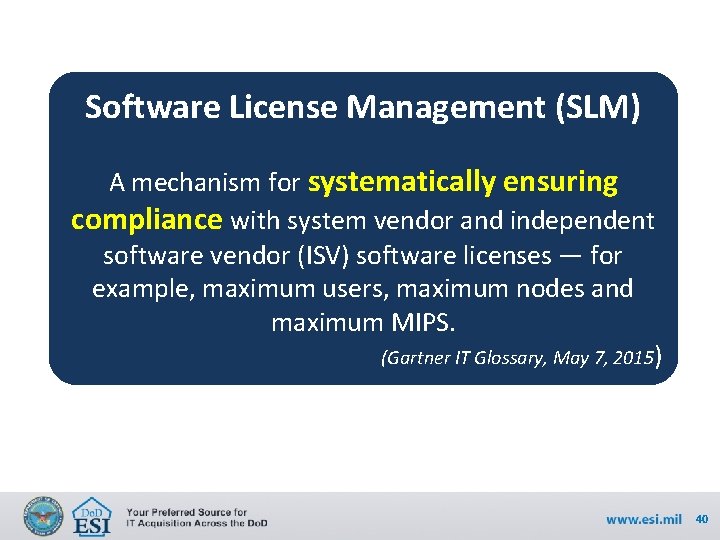Click the text 'maximum MIPS.'
This screenshot has width=720, height=540.
pyautogui.click(x=363, y=323)
